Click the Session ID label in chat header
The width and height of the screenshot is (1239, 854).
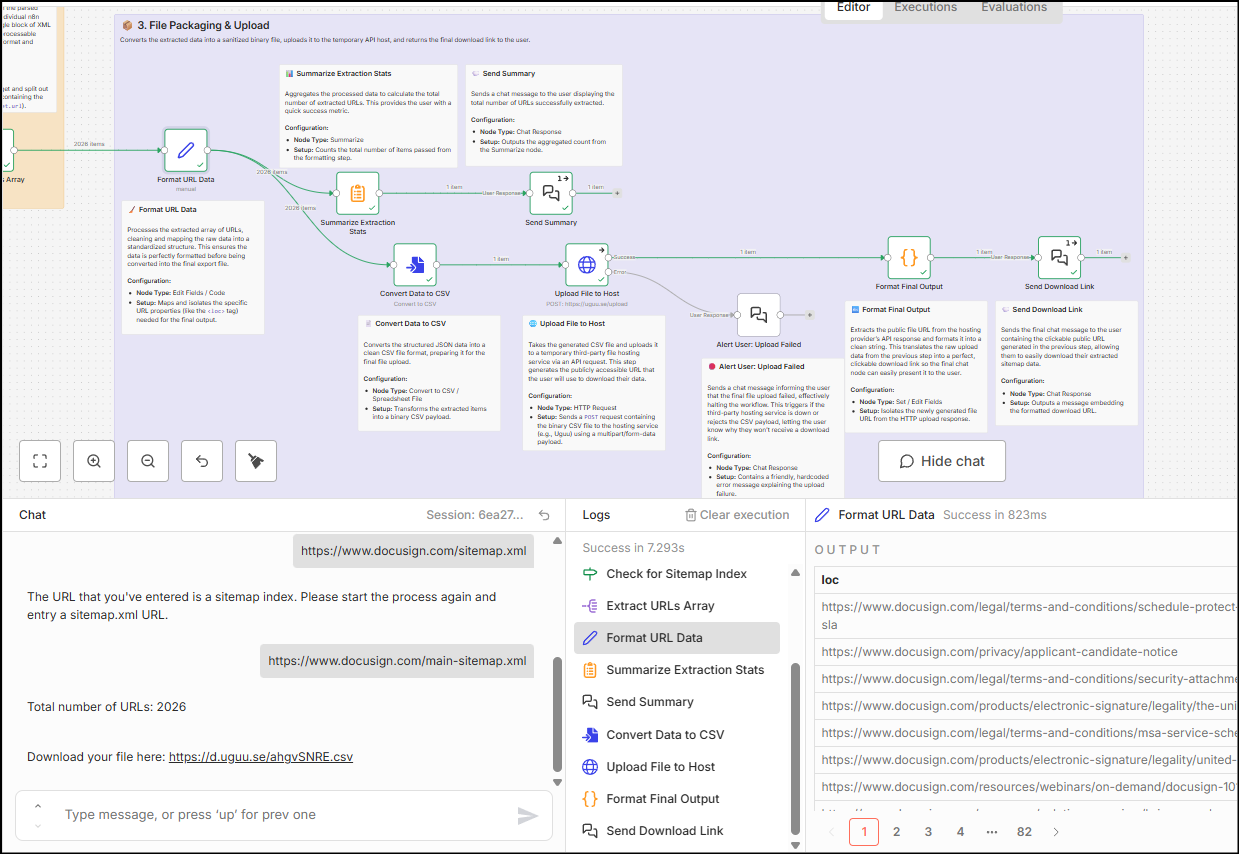(475, 515)
